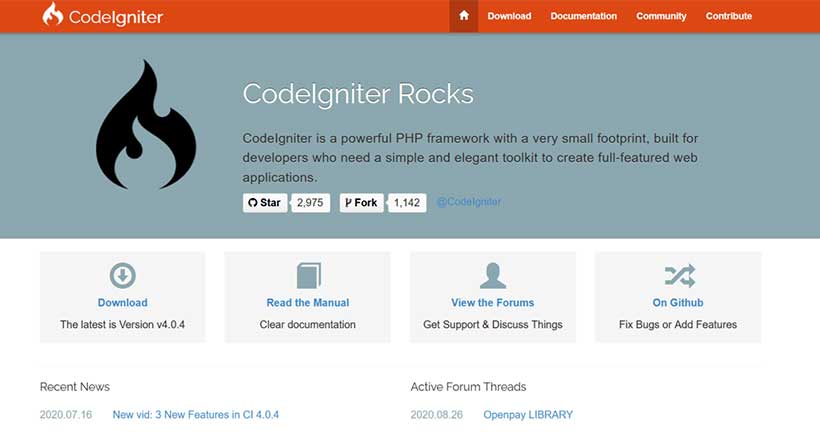Click the CodeIgniter flame logo in header

pos(52,14)
